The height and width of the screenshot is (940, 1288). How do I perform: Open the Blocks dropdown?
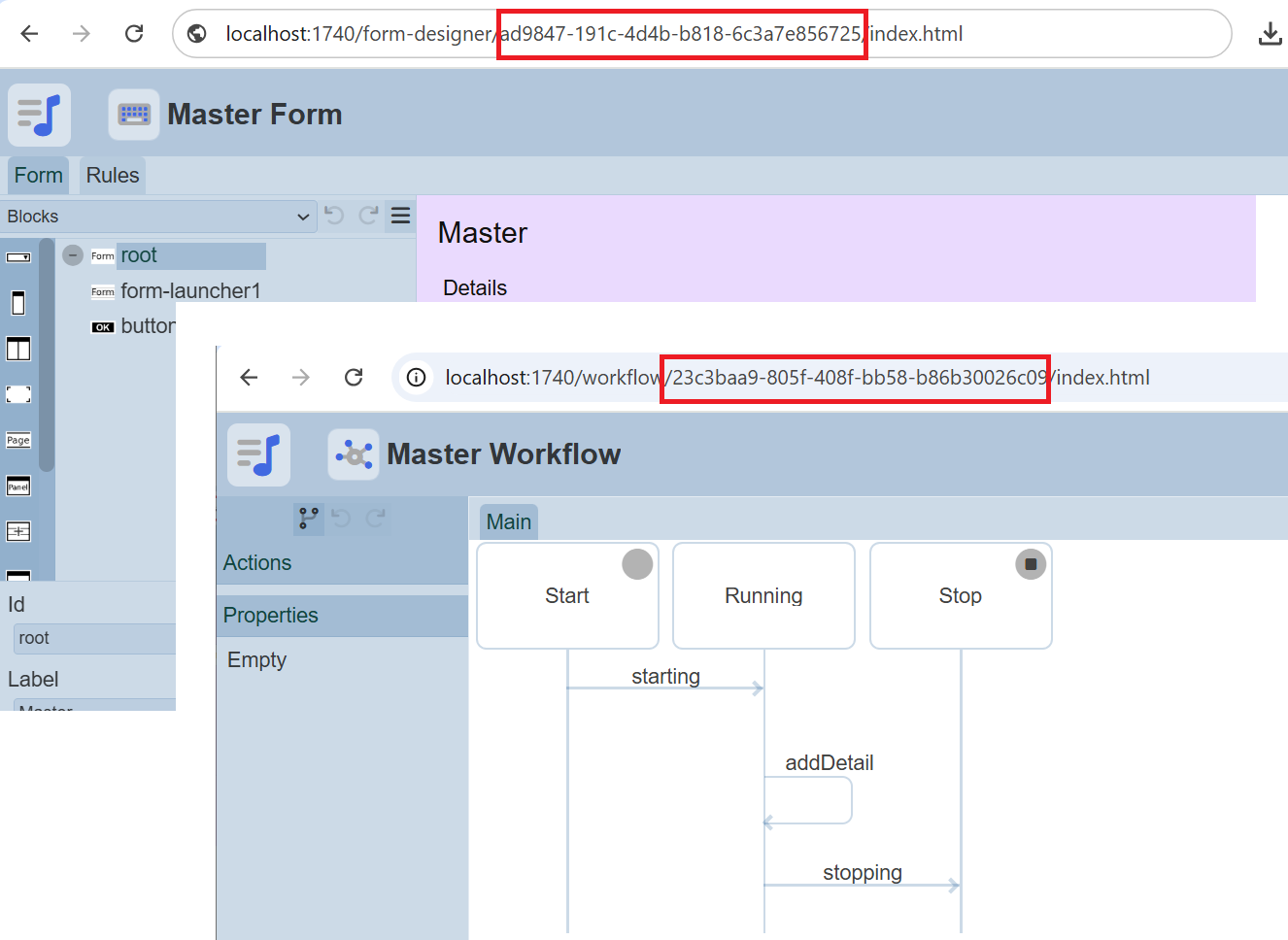click(x=158, y=217)
